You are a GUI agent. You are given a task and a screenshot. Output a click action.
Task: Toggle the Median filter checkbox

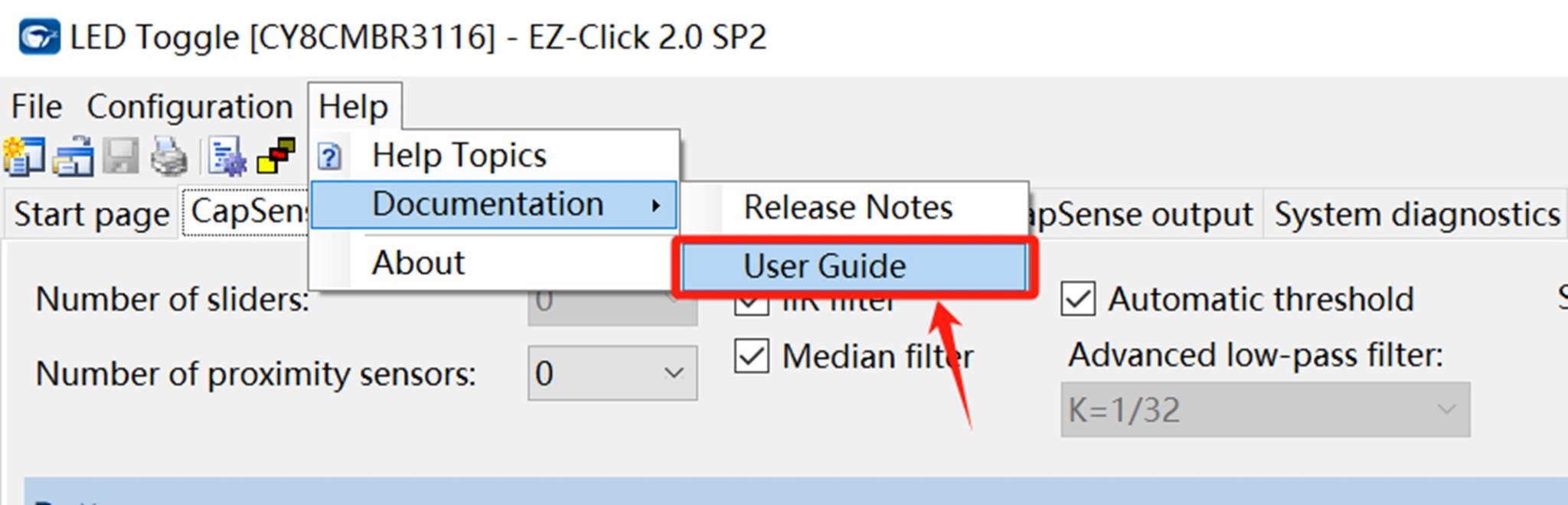[x=751, y=356]
